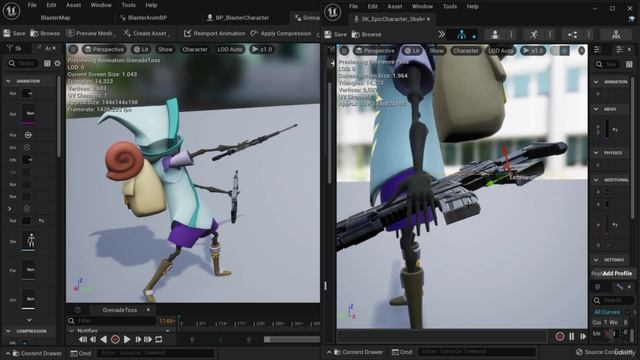Image resolution: width=640 pixels, height=360 pixels.
Task: Toggle loop playback in GrenadeToss timeline
Action: 159,339
